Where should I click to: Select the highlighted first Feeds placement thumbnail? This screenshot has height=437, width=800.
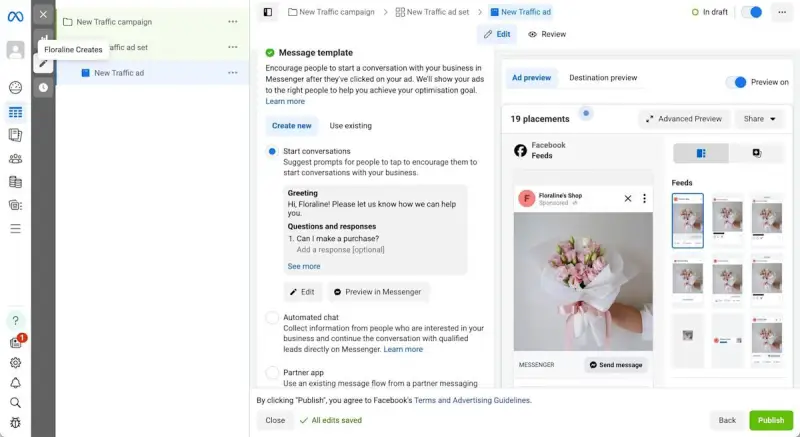click(687, 220)
